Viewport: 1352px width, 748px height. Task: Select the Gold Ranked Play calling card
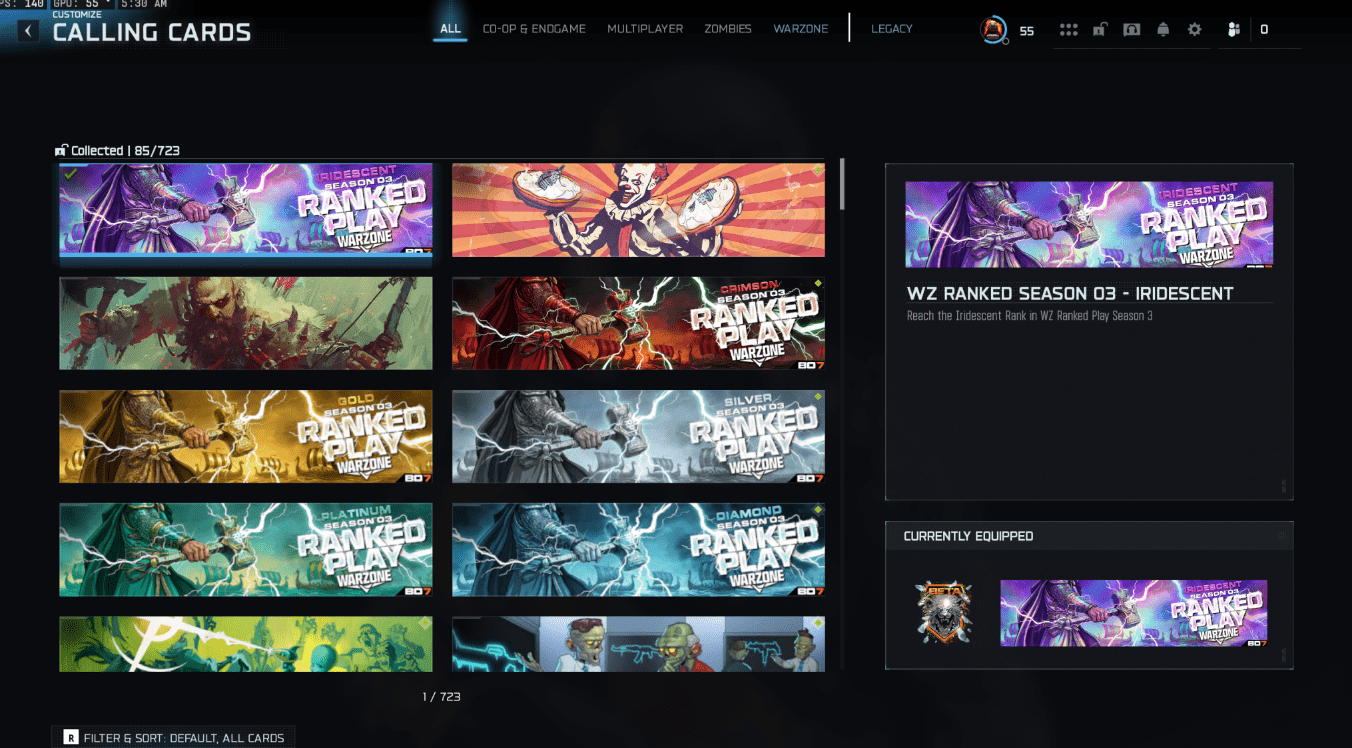[x=246, y=436]
